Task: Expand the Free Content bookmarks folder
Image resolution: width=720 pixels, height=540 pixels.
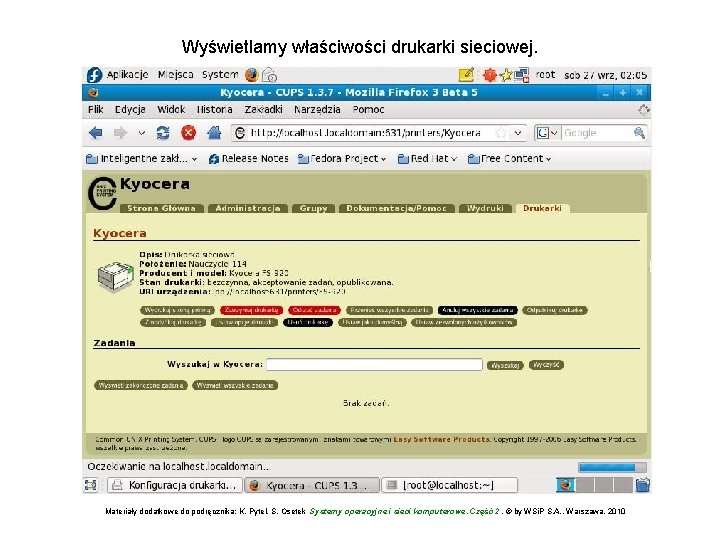Action: pos(509,159)
